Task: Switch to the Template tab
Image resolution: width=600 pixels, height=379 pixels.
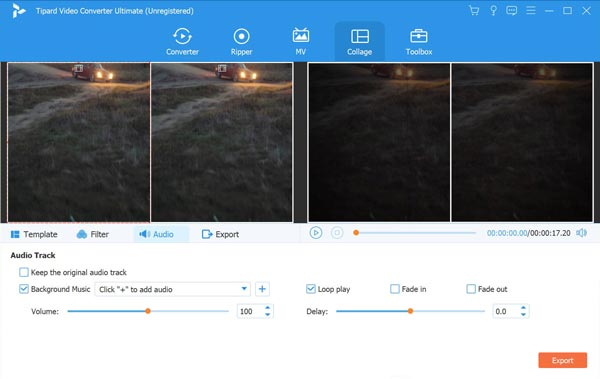Action: [34, 234]
